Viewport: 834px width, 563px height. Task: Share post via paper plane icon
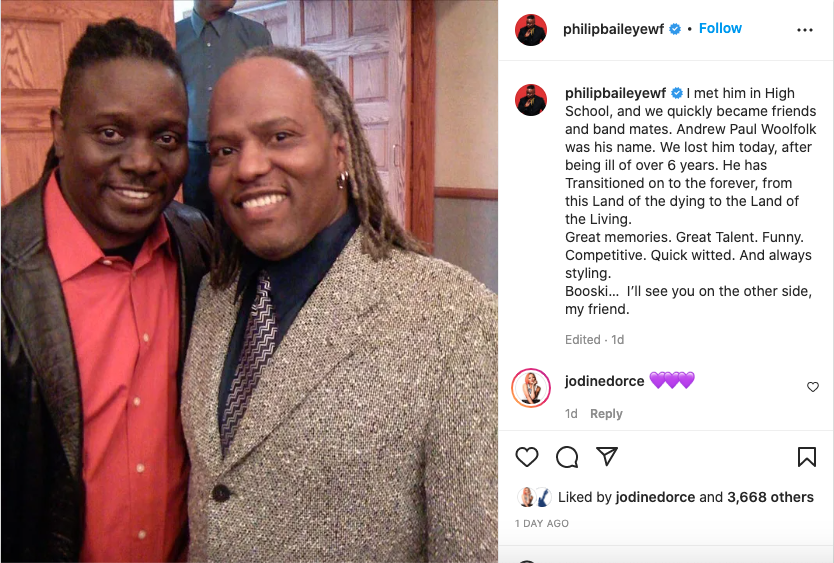pos(607,457)
